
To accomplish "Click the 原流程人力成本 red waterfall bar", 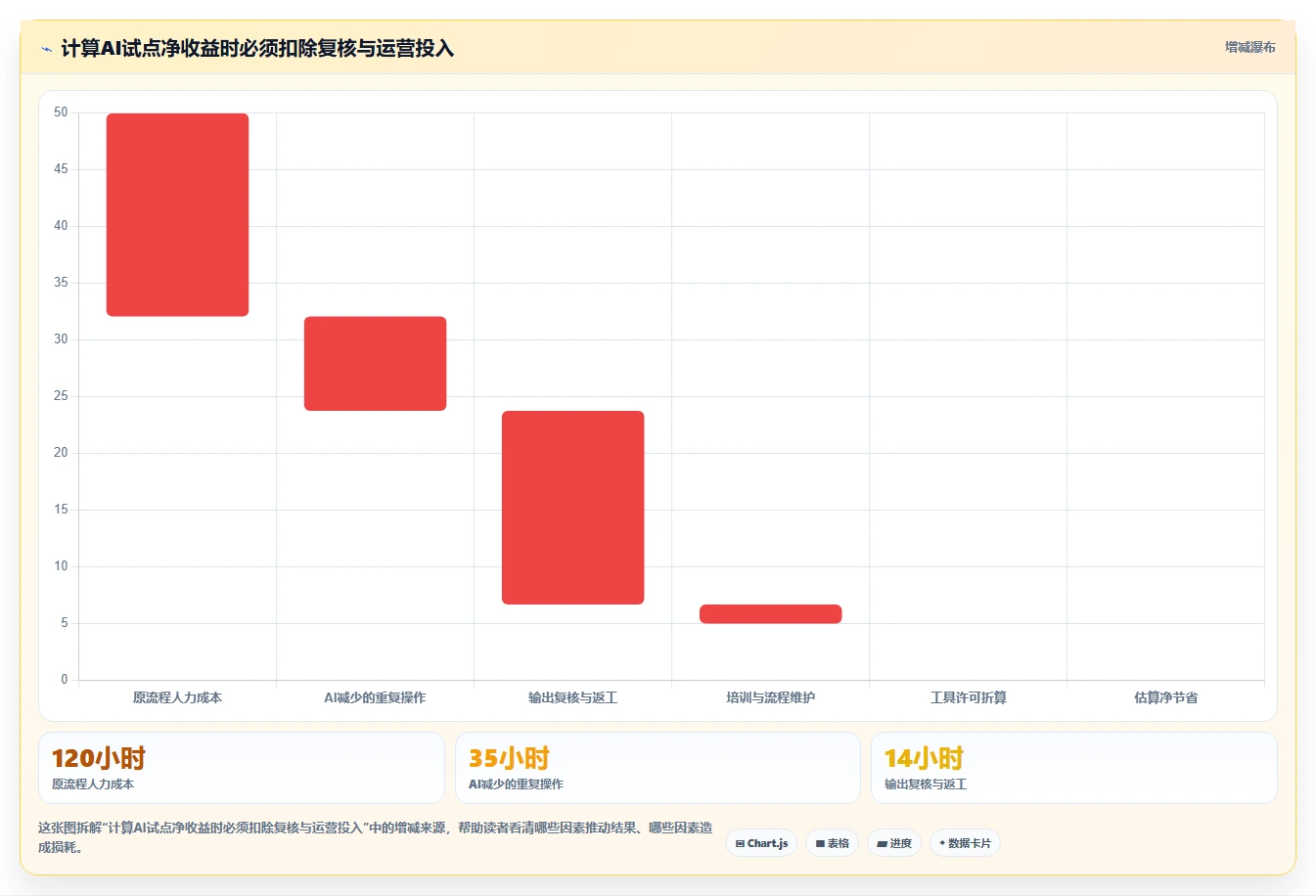I will [x=177, y=214].
